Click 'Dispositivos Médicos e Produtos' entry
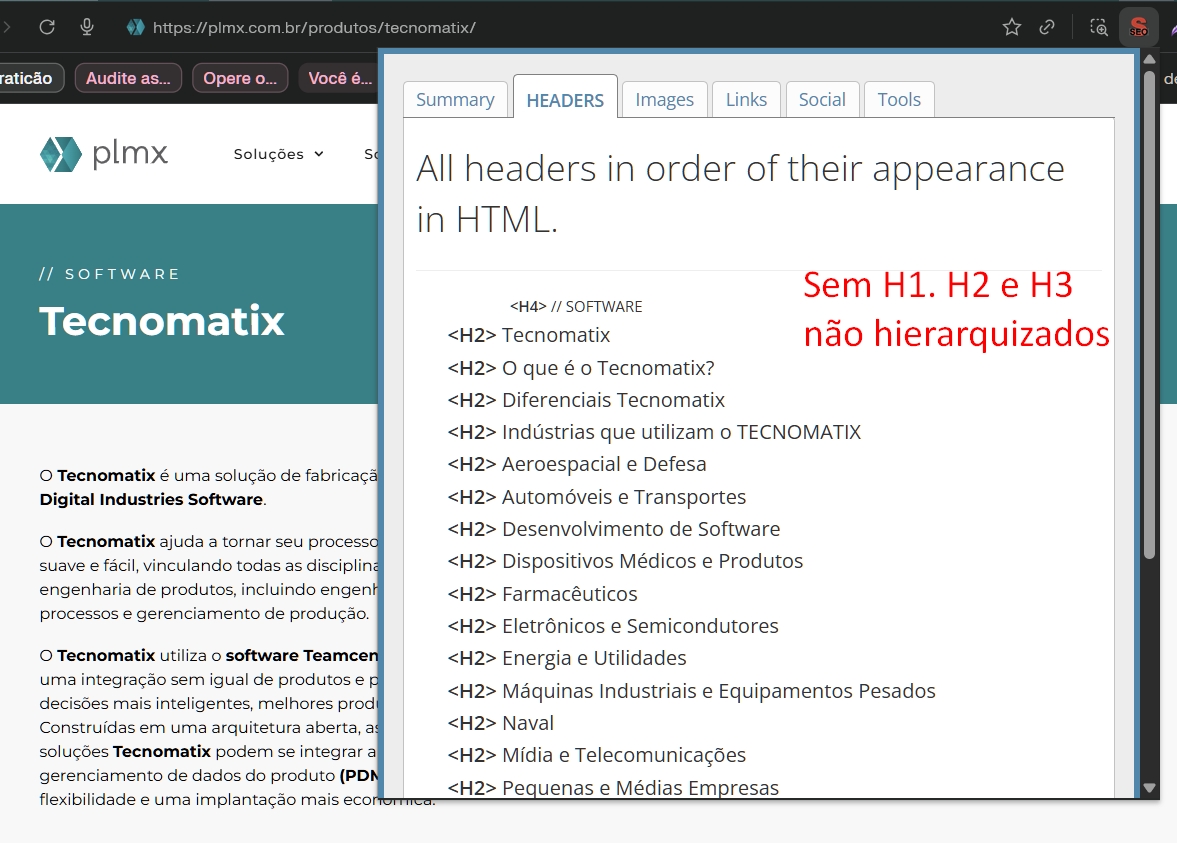 click(625, 561)
